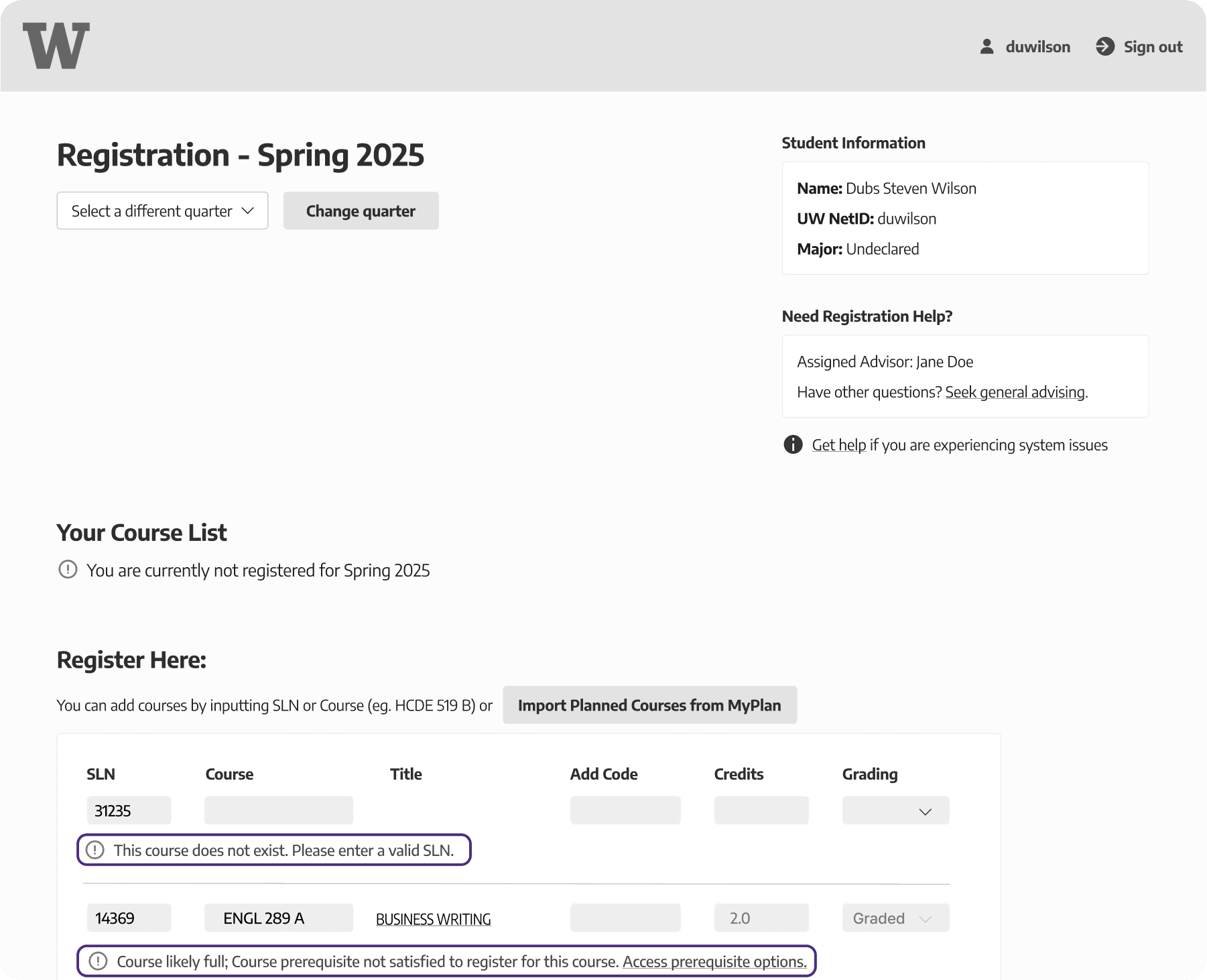Viewport: 1207px width, 980px height.
Task: Click the empty Course field in first row
Action: click(279, 810)
